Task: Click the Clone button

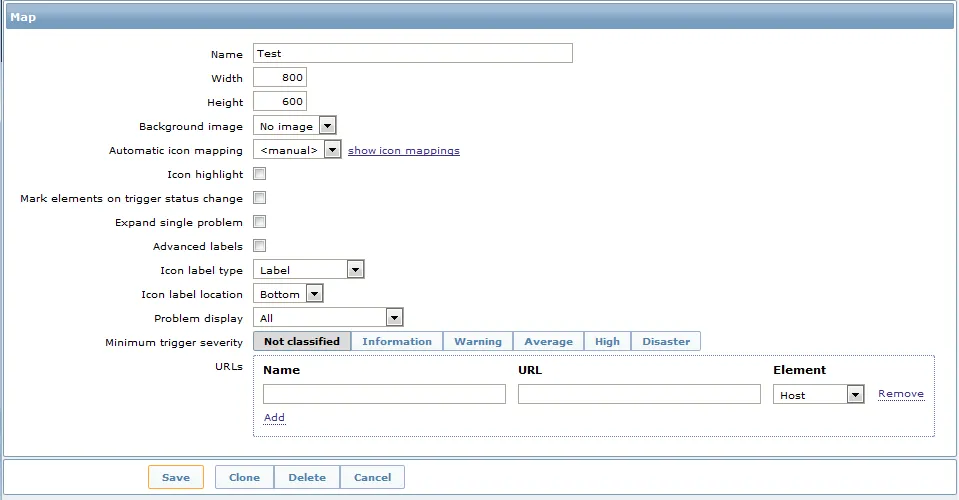Action: [x=245, y=477]
